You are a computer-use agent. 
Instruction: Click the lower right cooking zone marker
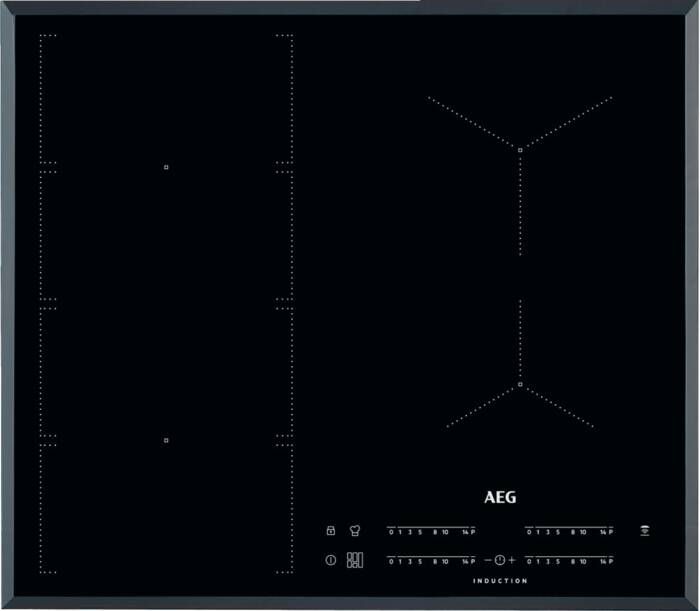[x=521, y=384]
